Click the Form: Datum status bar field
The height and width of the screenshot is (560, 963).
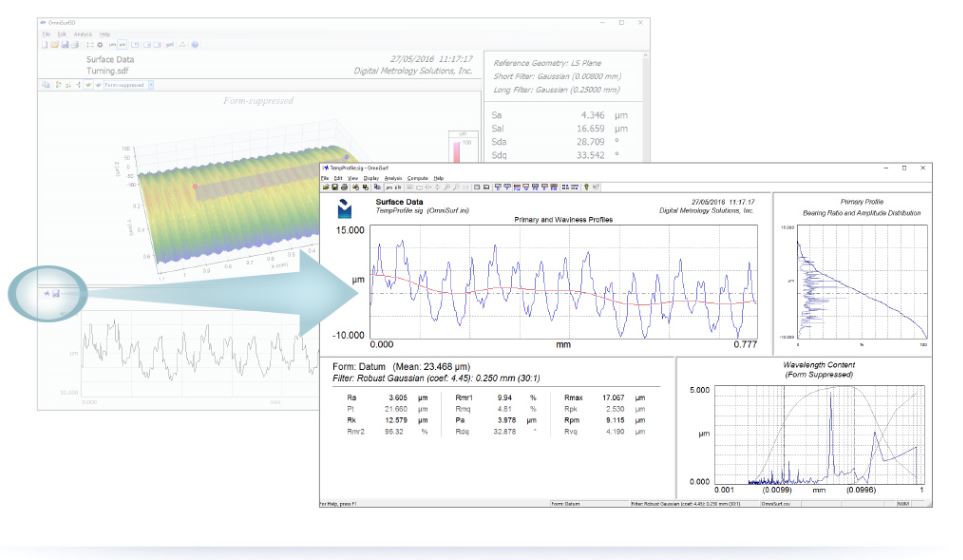coord(566,503)
